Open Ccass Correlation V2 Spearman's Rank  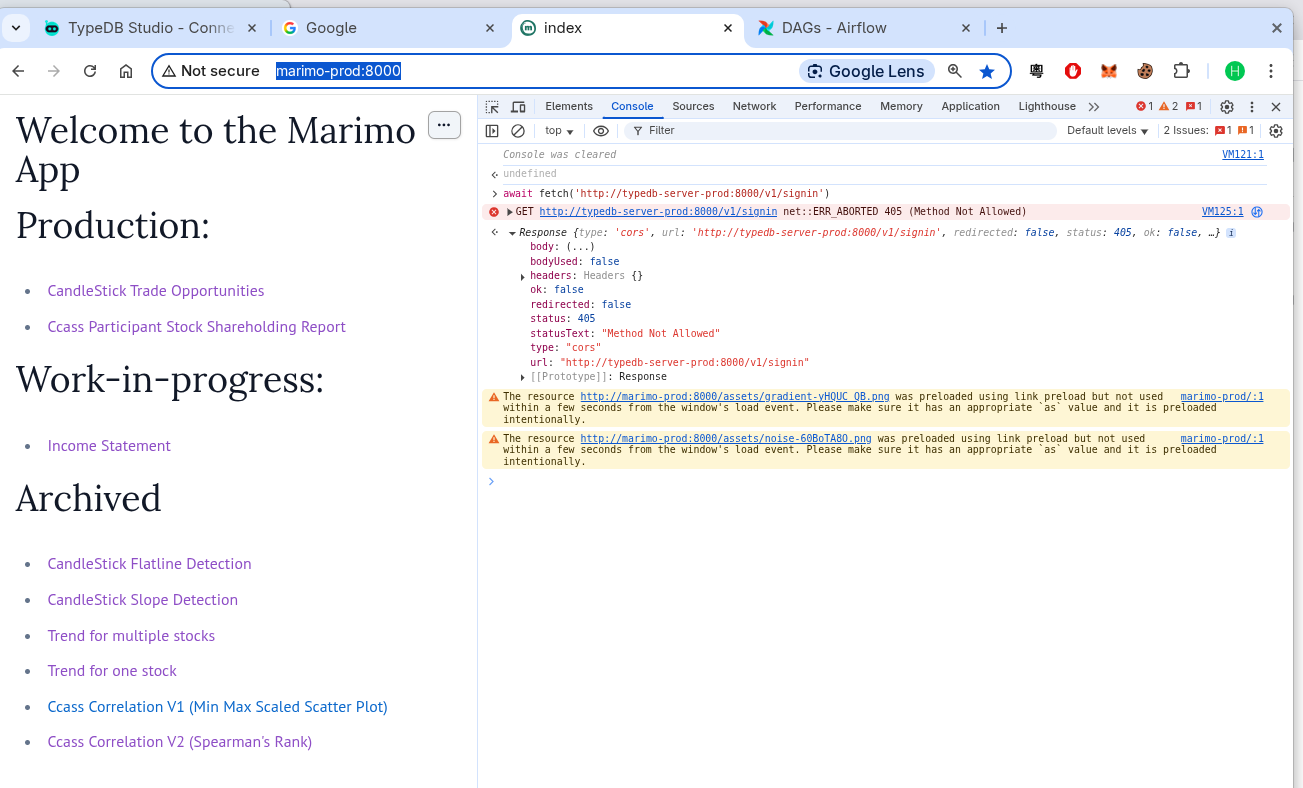point(180,742)
